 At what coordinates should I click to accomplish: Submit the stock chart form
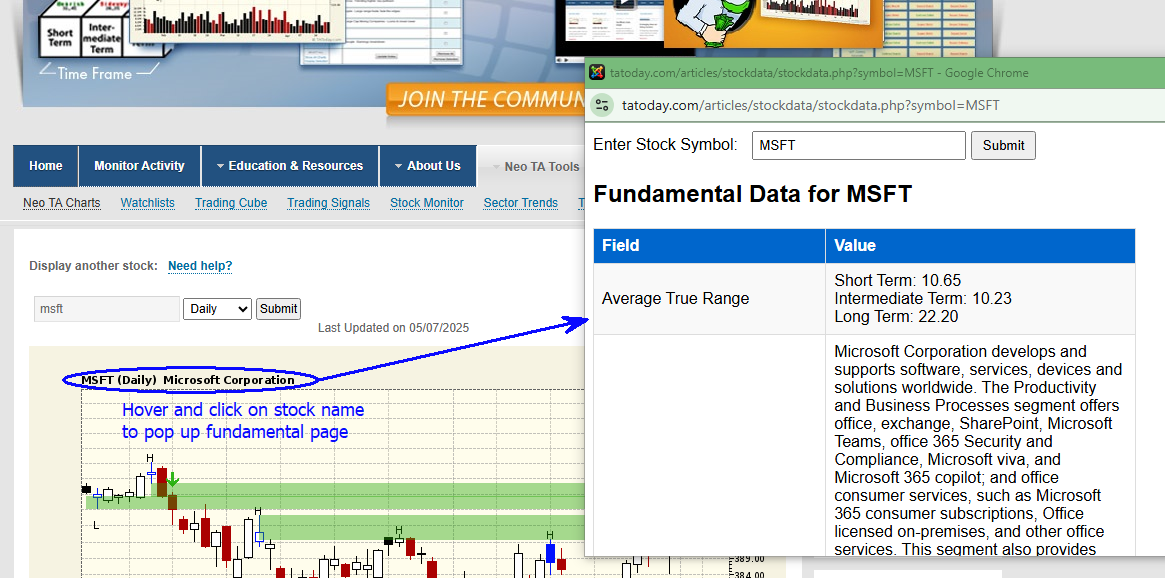click(x=279, y=309)
